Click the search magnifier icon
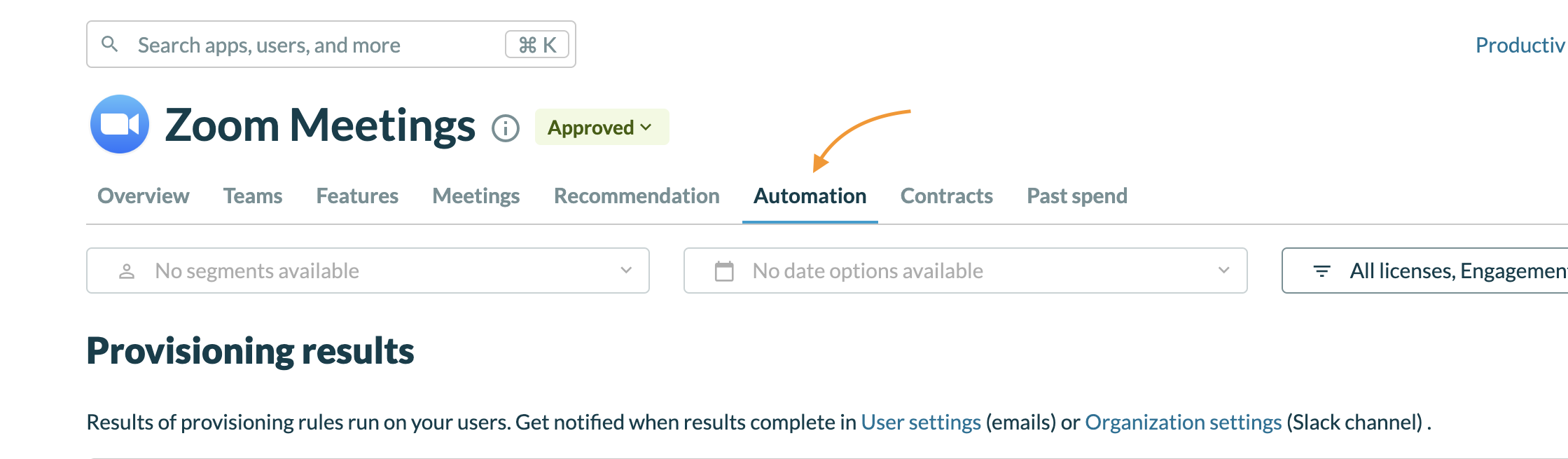The height and width of the screenshot is (459, 1568). (x=109, y=44)
